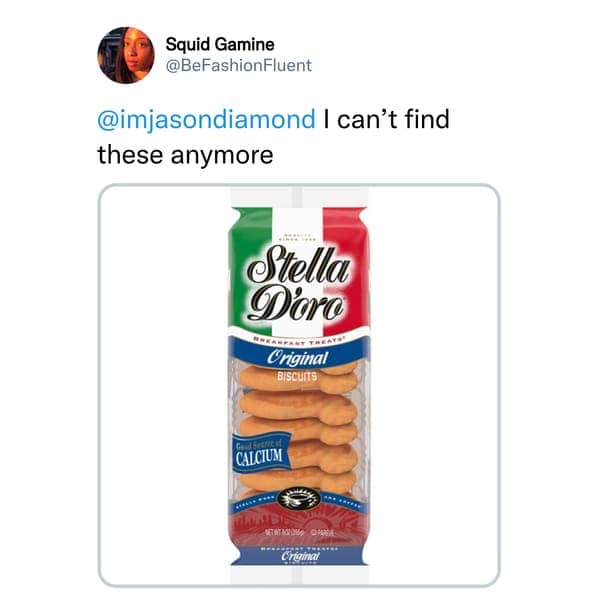Click the bottom Original label on package
This screenshot has height=602, width=599.
[300, 556]
